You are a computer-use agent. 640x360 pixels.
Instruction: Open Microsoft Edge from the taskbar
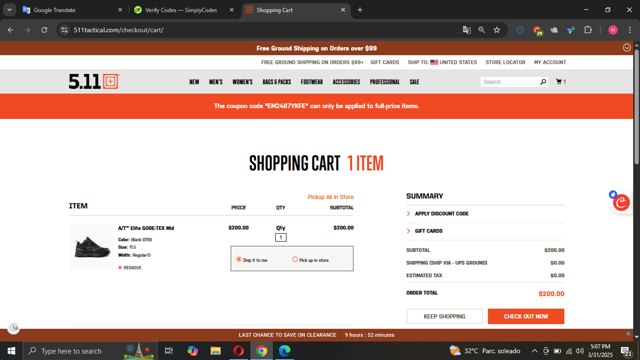[284, 351]
